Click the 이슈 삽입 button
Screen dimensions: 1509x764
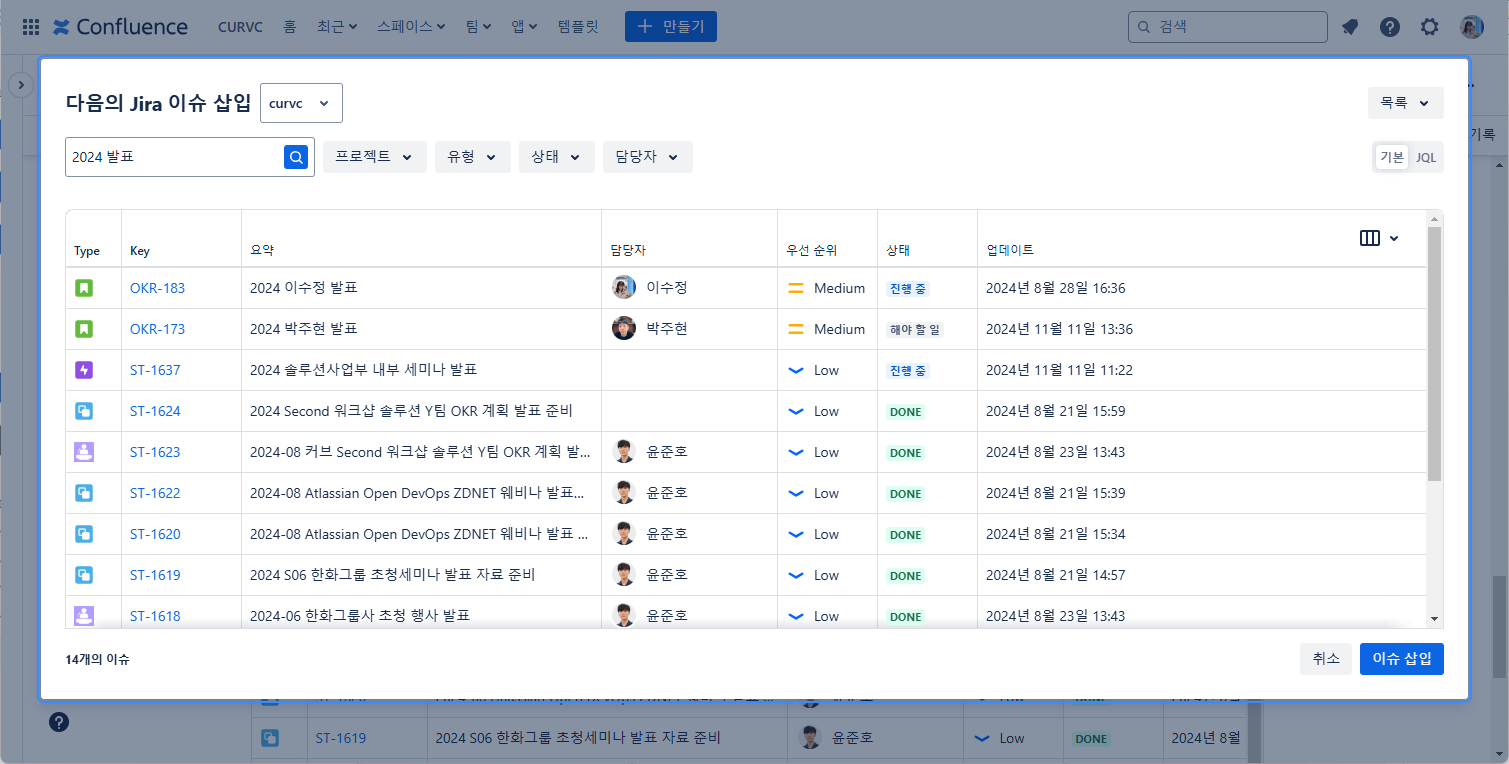(1402, 659)
